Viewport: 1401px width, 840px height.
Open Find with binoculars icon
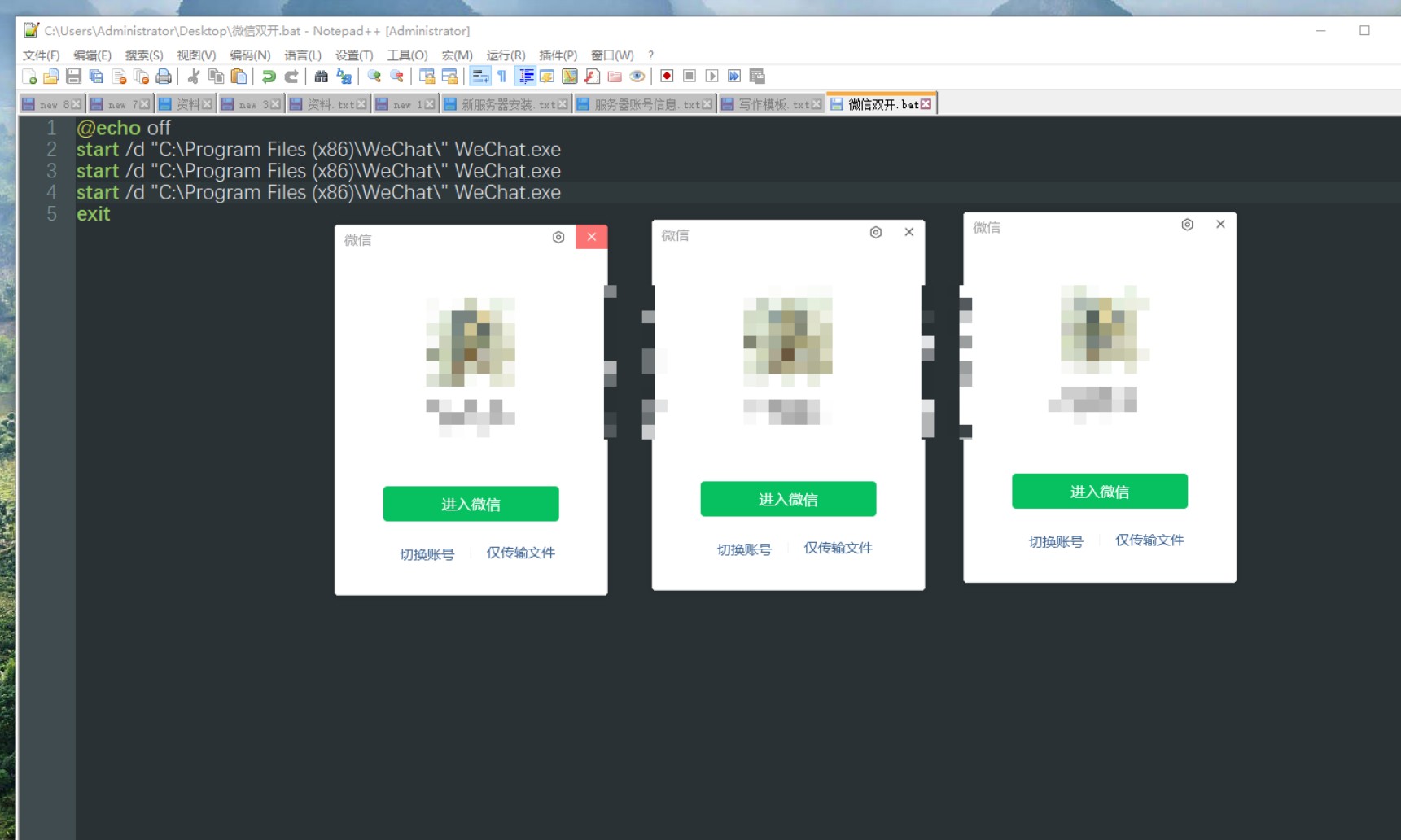coord(322,77)
